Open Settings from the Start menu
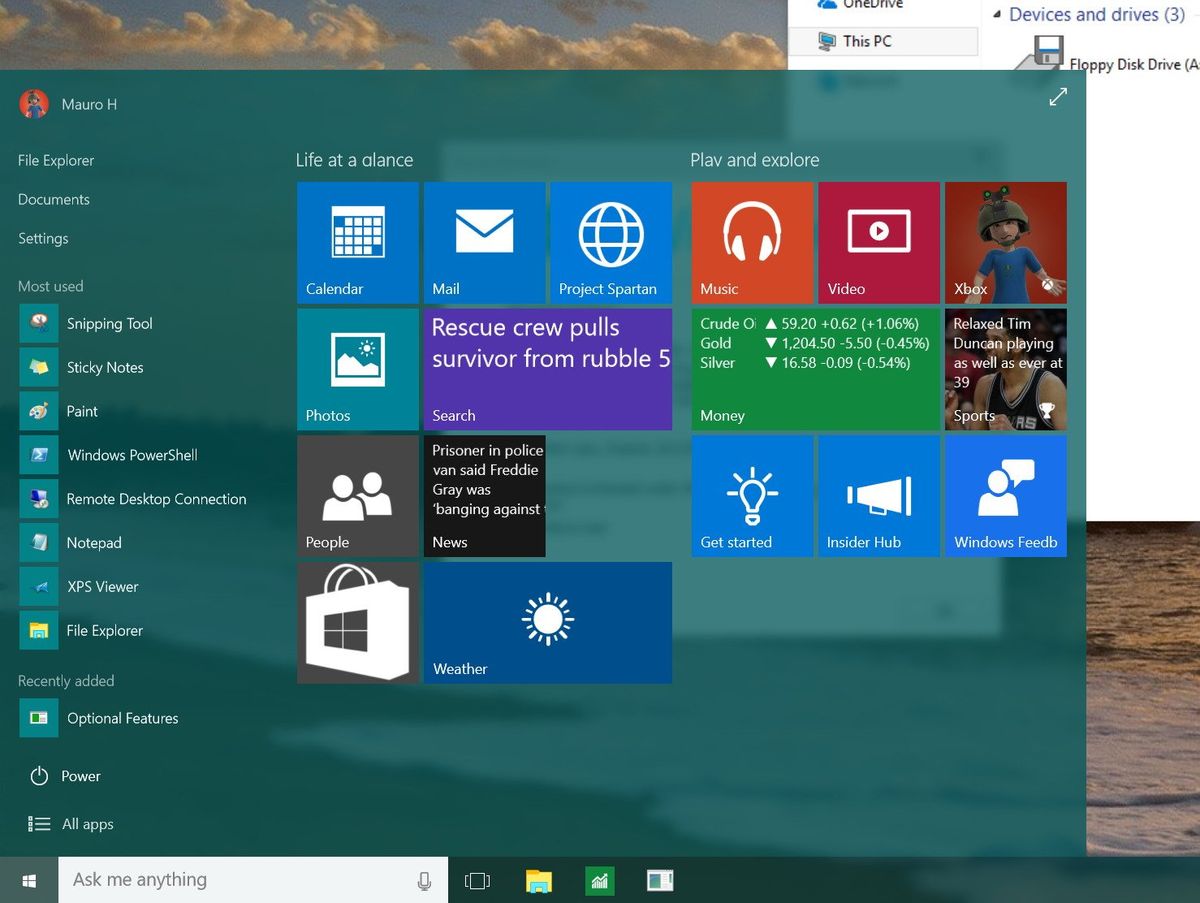1200x903 pixels. click(43, 238)
